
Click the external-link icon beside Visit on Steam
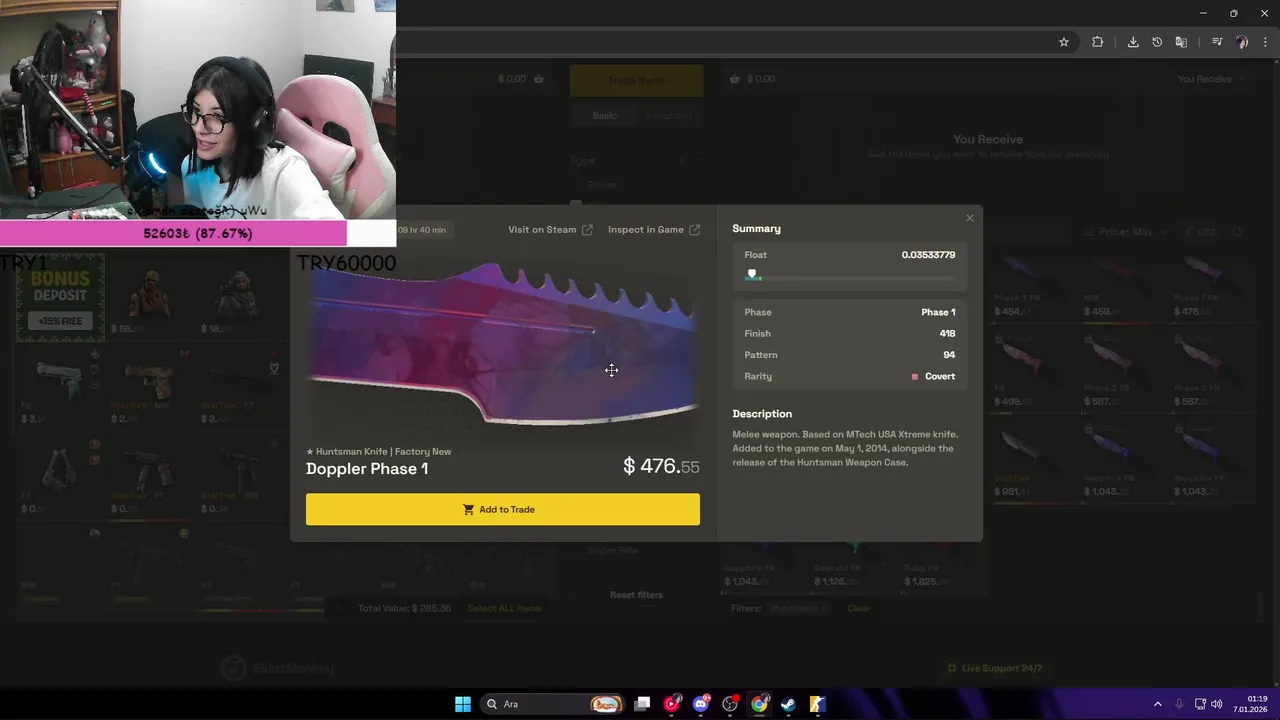point(587,230)
